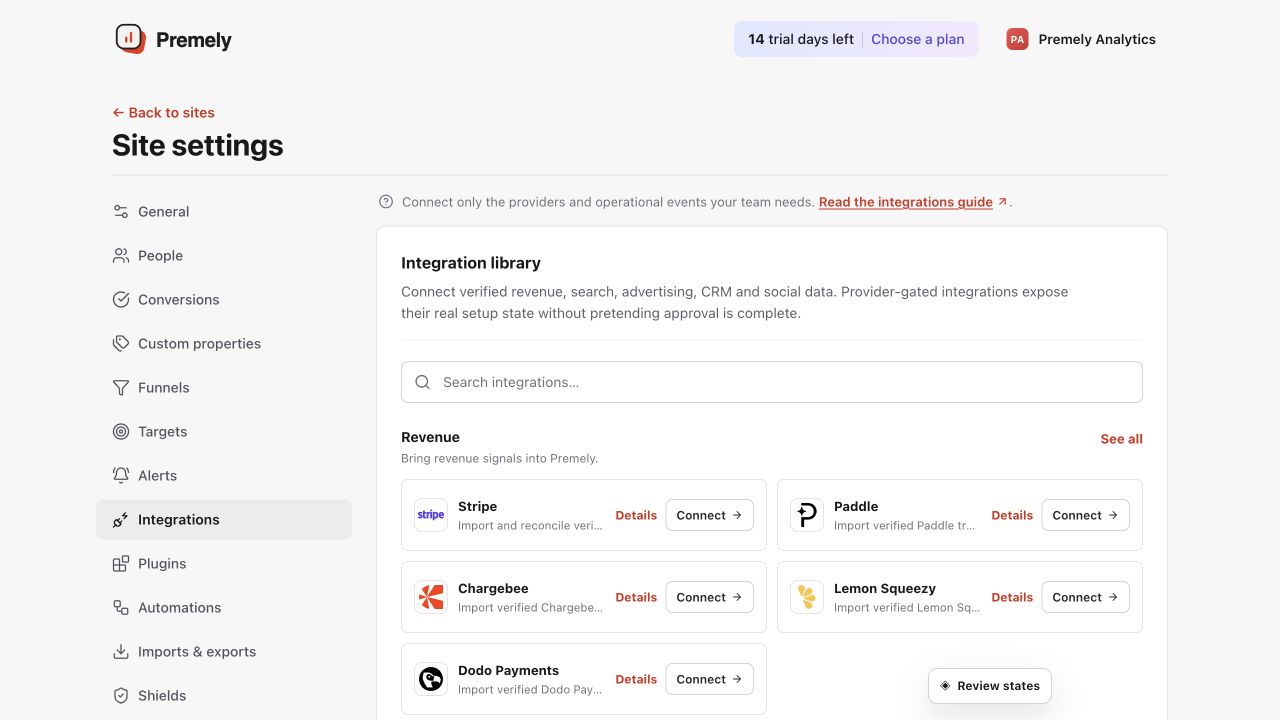Click the Custom properties tag icon
1280x720 pixels.
(121, 344)
